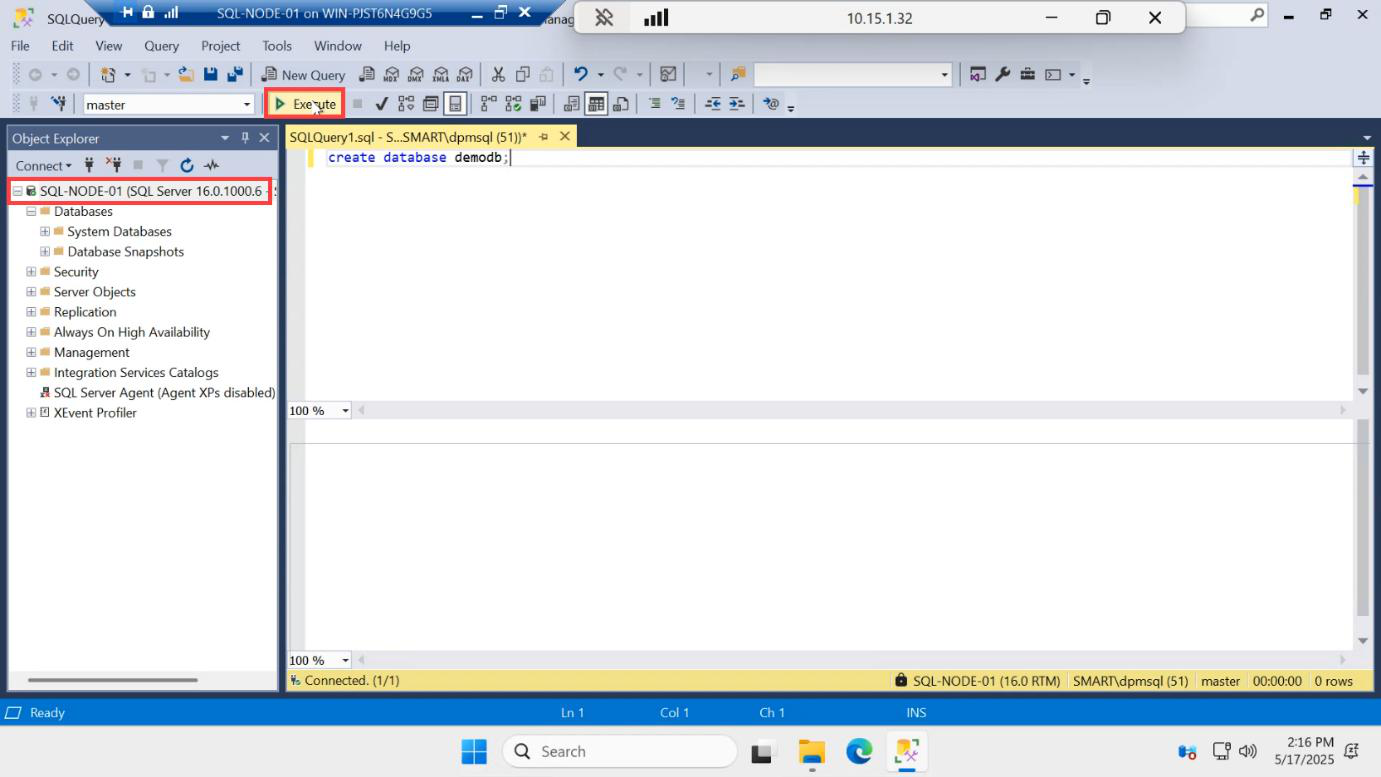This screenshot has width=1381, height=777.
Task: Click Find in Files icon
Action: (x=738, y=74)
